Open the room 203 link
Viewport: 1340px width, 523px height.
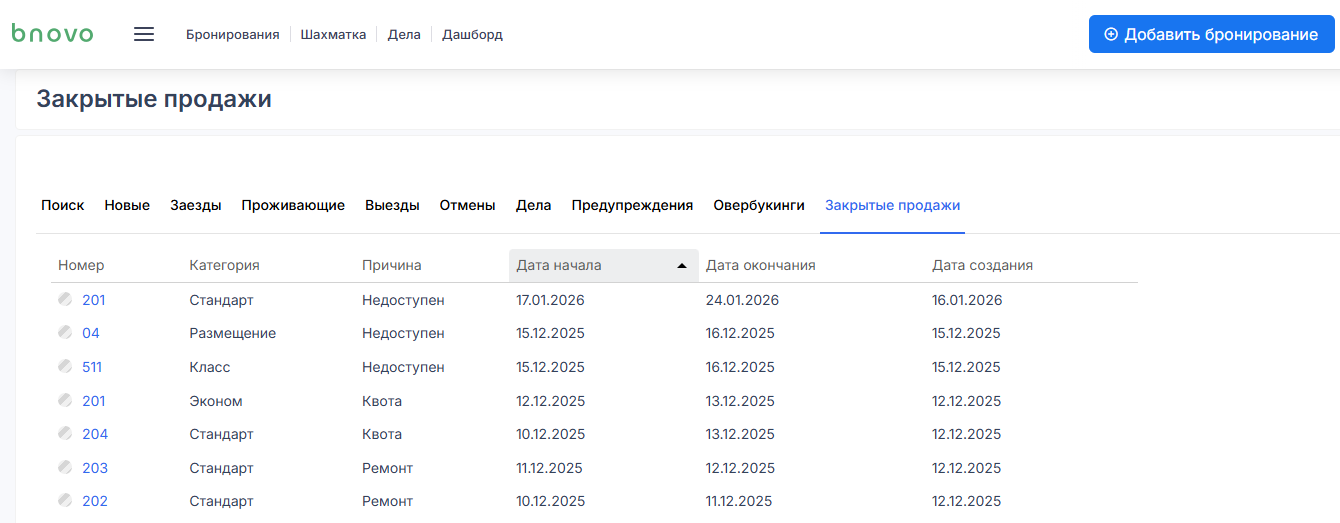95,468
